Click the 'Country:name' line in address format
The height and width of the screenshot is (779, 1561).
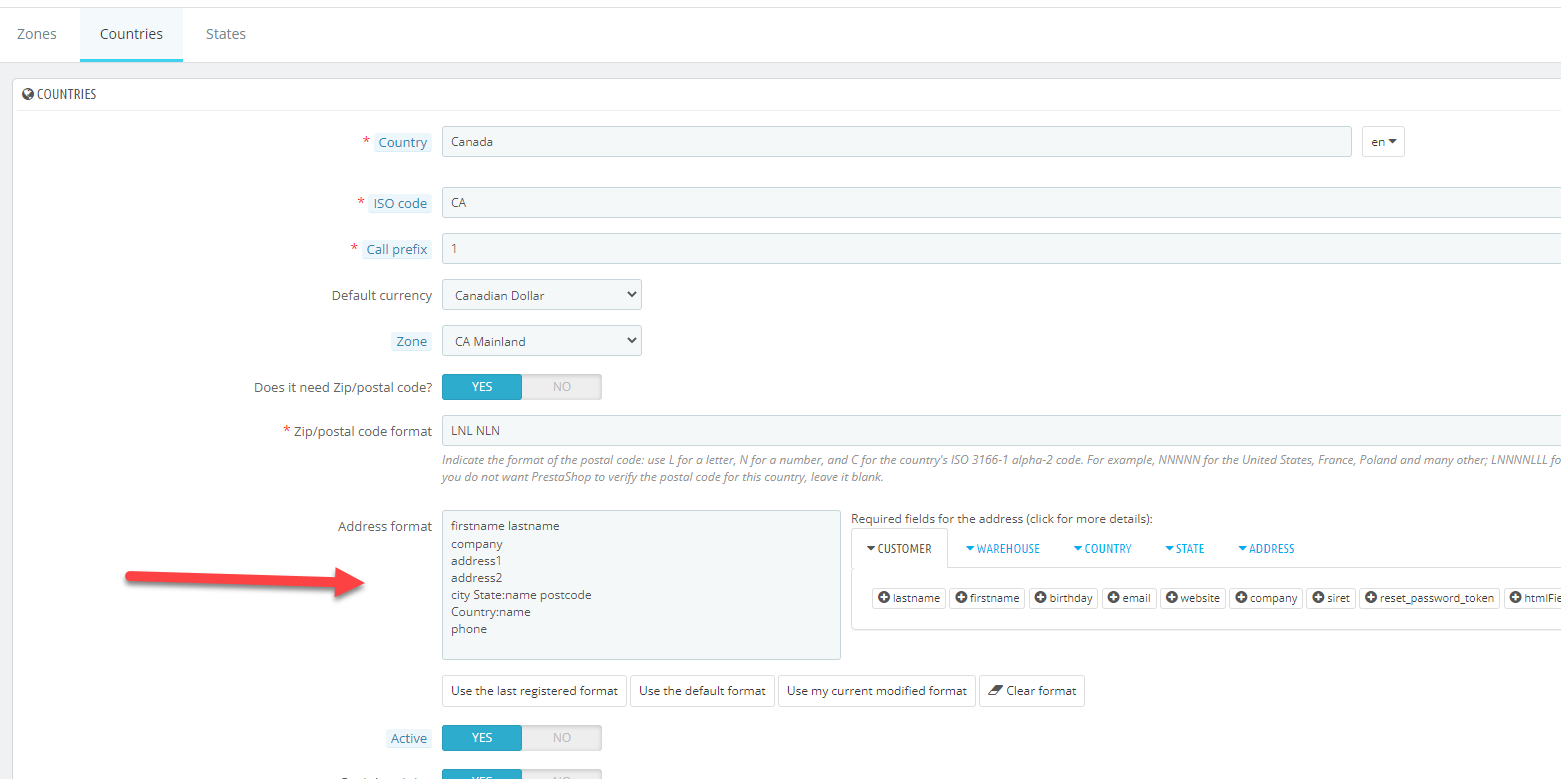[491, 612]
